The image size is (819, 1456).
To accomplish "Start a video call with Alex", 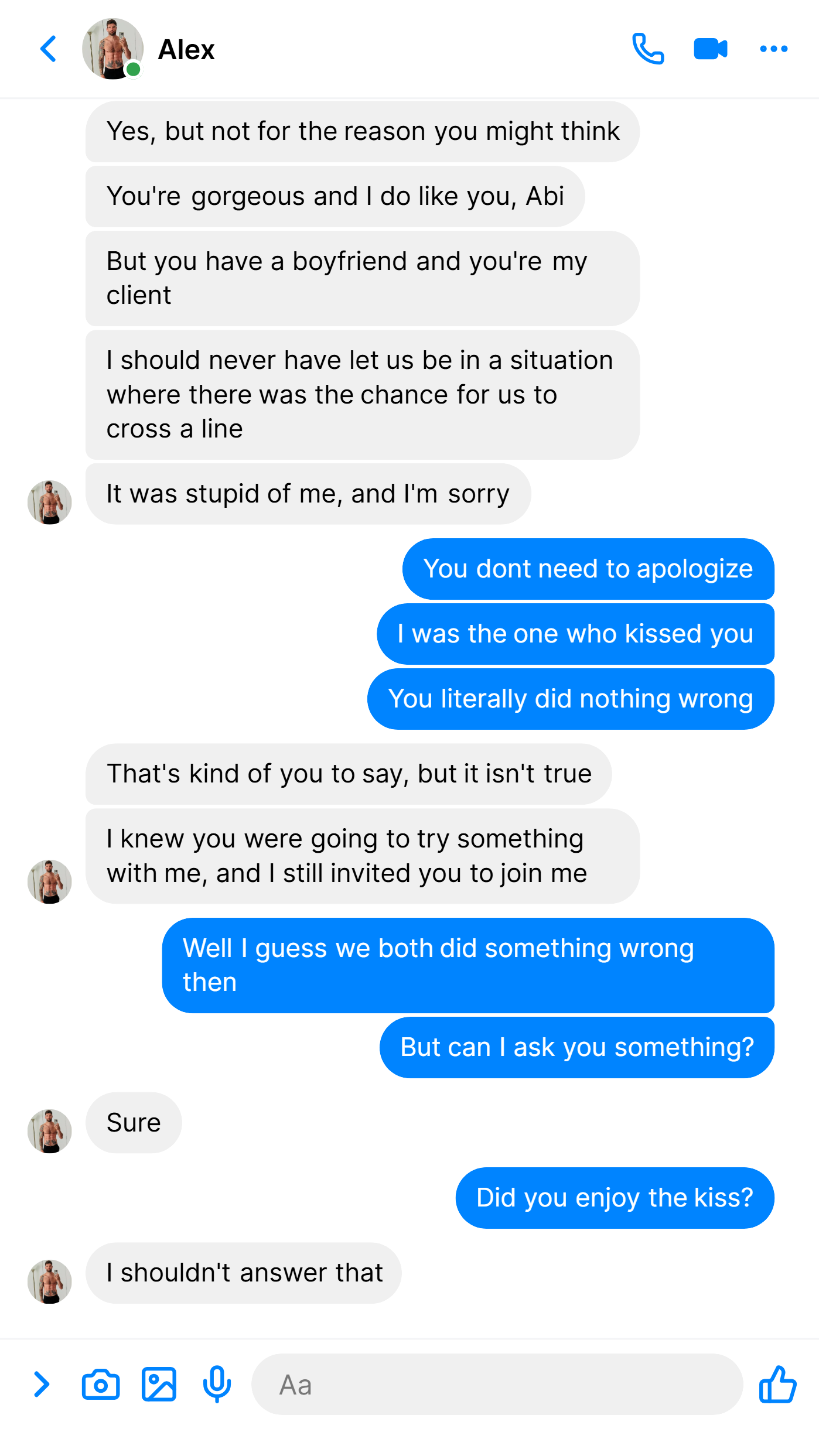I will (711, 49).
